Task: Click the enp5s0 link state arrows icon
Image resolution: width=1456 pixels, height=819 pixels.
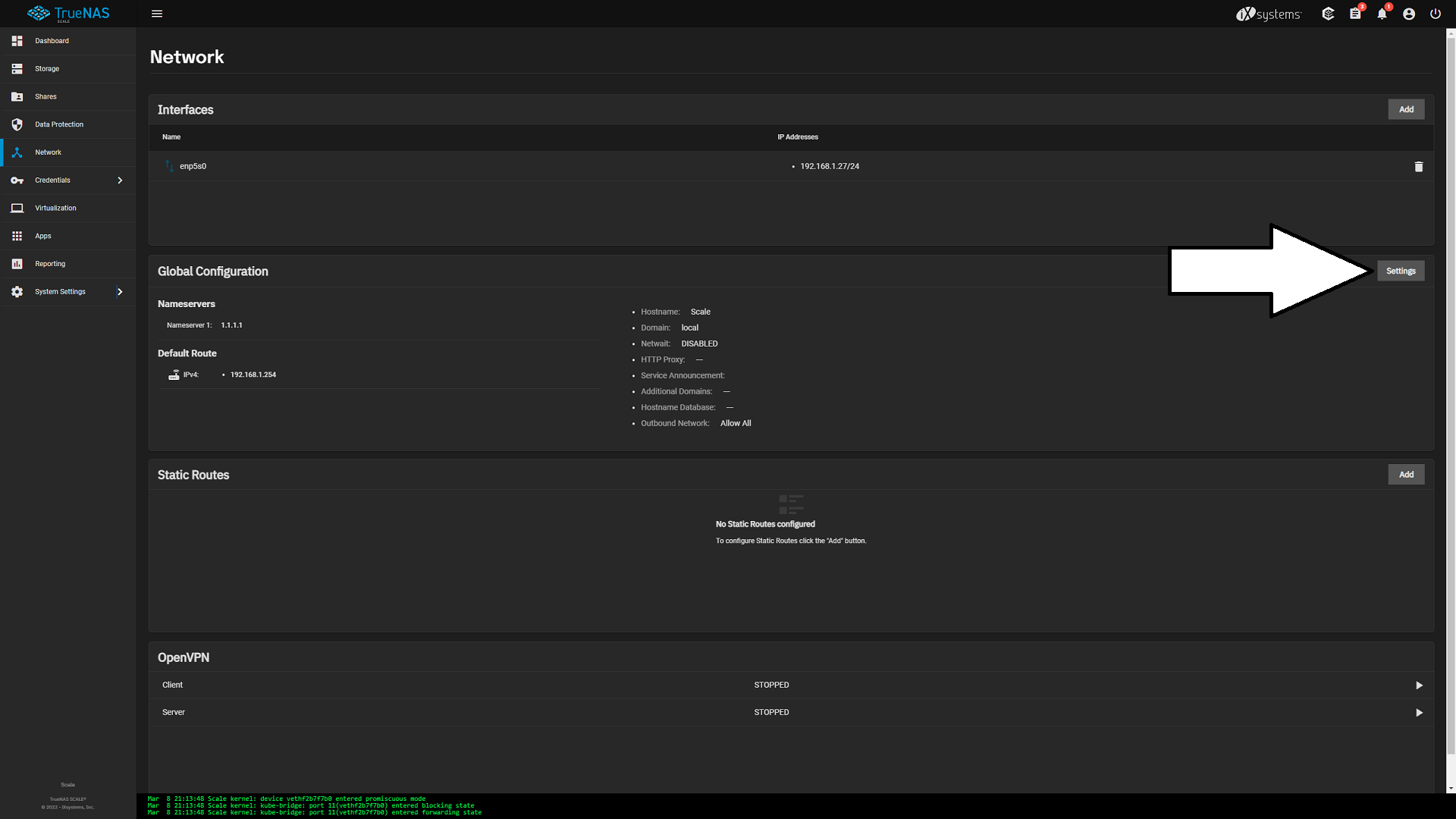Action: click(168, 166)
